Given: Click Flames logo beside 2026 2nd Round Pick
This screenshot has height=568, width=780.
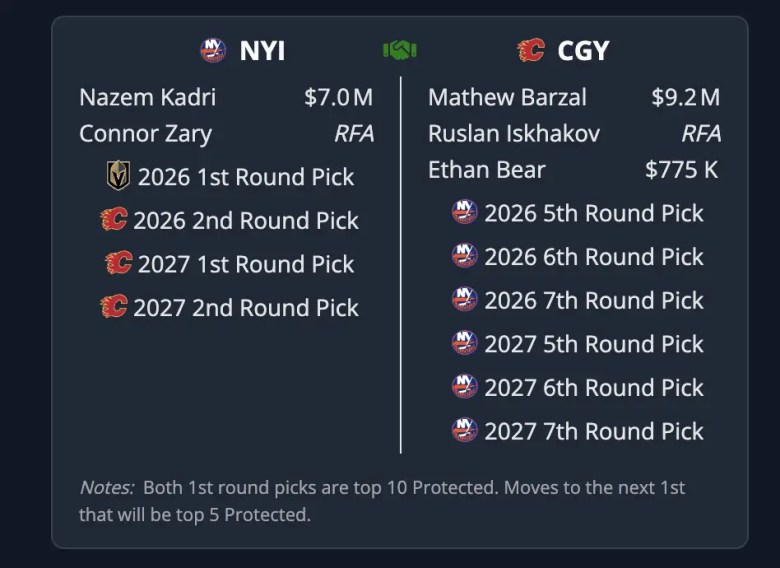Looking at the screenshot, I should pos(114,220).
